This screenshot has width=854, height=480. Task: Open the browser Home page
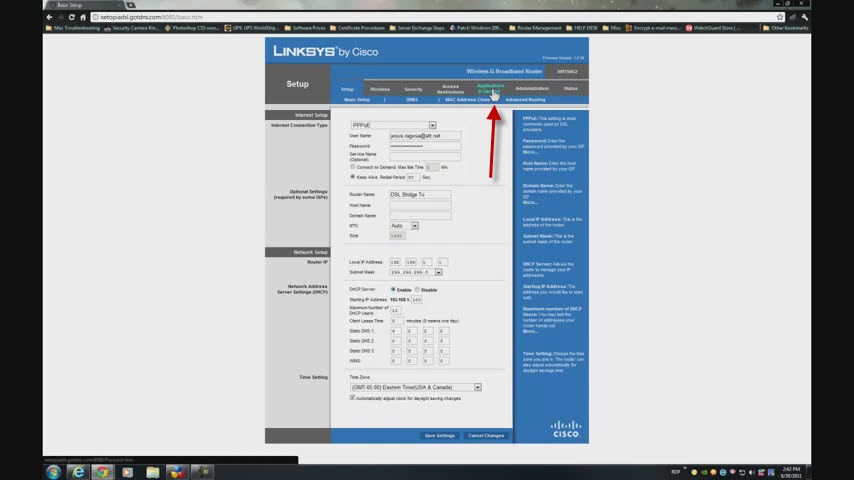[83, 17]
